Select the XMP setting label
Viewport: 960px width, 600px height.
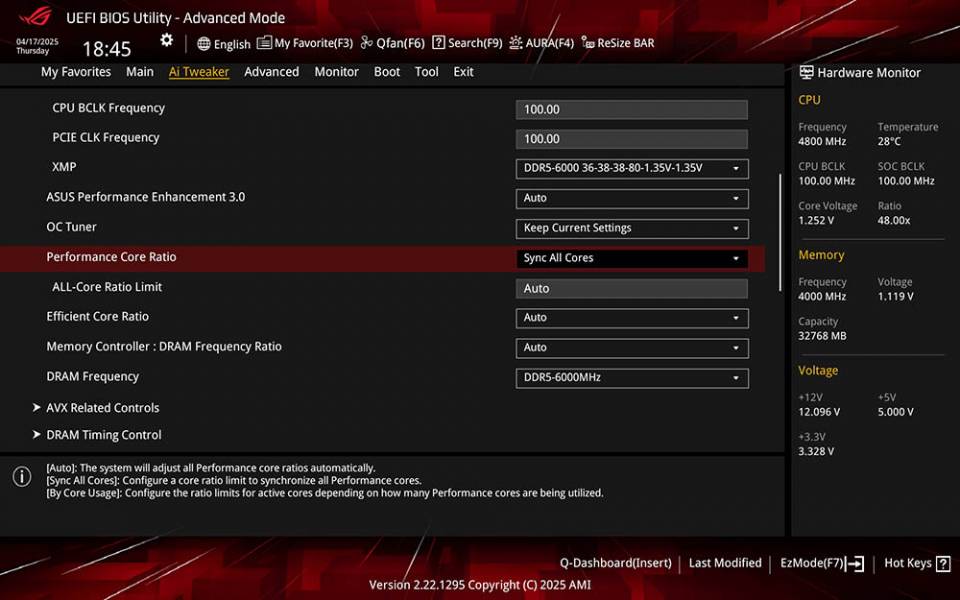(x=64, y=167)
